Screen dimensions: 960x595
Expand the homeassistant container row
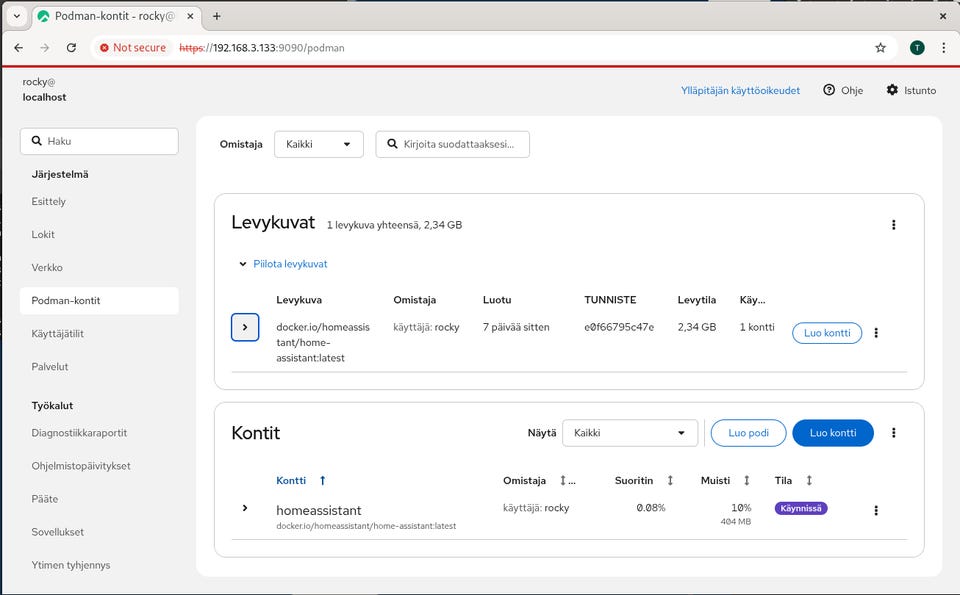[x=245, y=508]
